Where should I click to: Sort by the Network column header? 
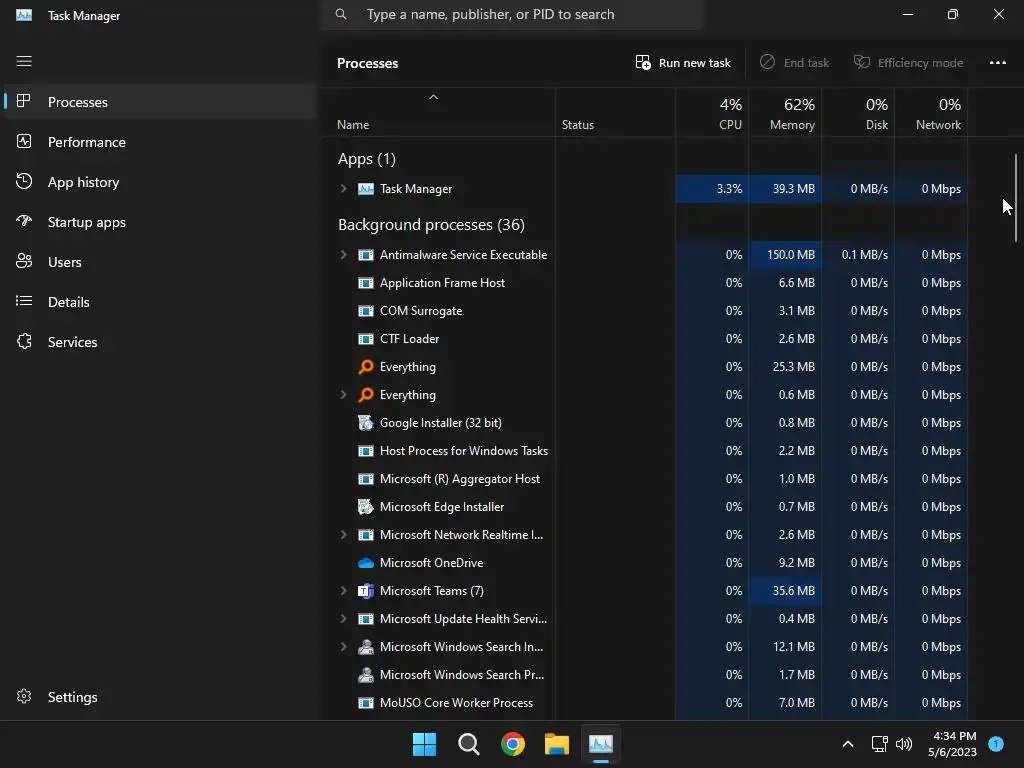click(x=931, y=113)
